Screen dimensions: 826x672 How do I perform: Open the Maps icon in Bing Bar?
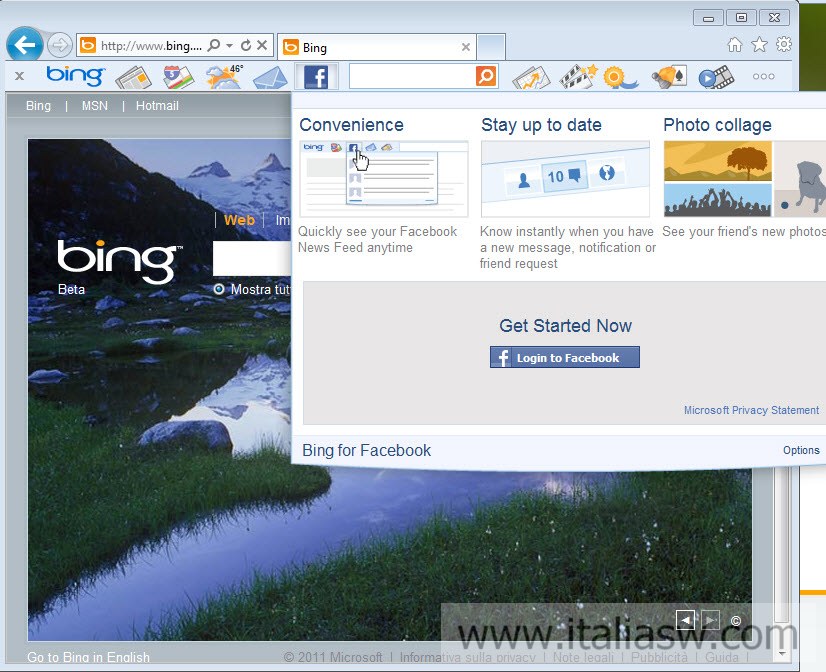(178, 77)
